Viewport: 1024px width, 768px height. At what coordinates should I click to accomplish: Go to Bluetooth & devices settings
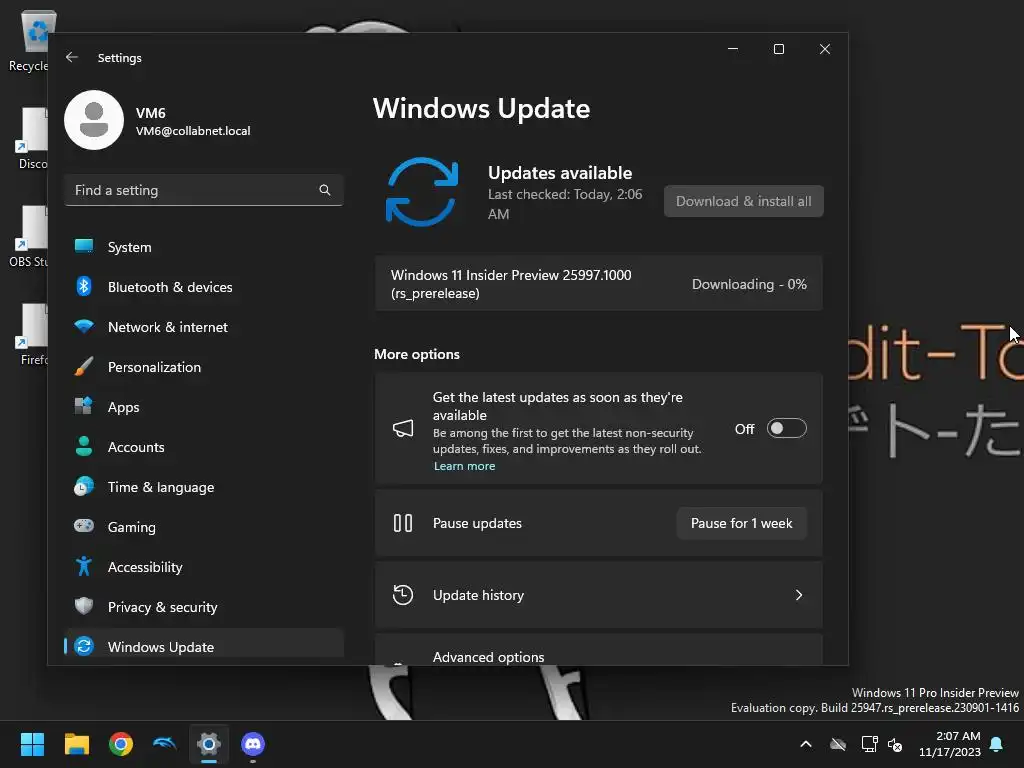pos(204,287)
